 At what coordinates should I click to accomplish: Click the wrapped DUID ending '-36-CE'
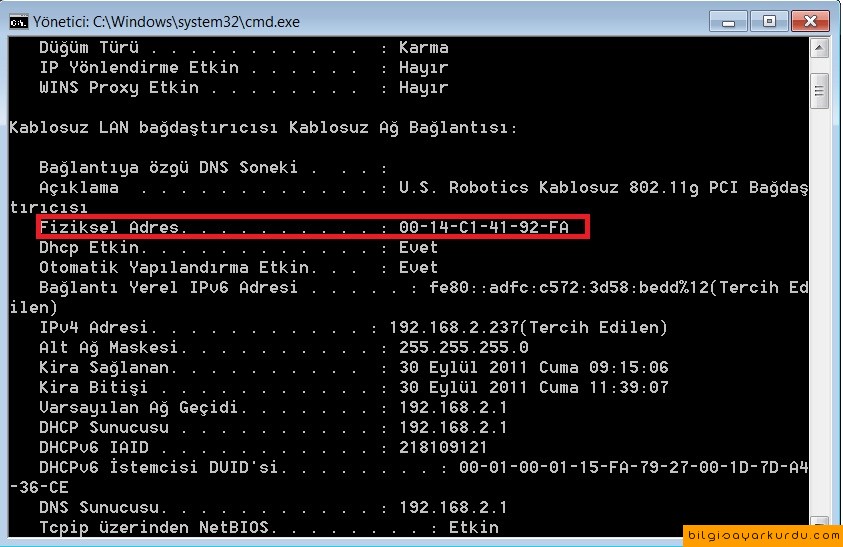39,487
